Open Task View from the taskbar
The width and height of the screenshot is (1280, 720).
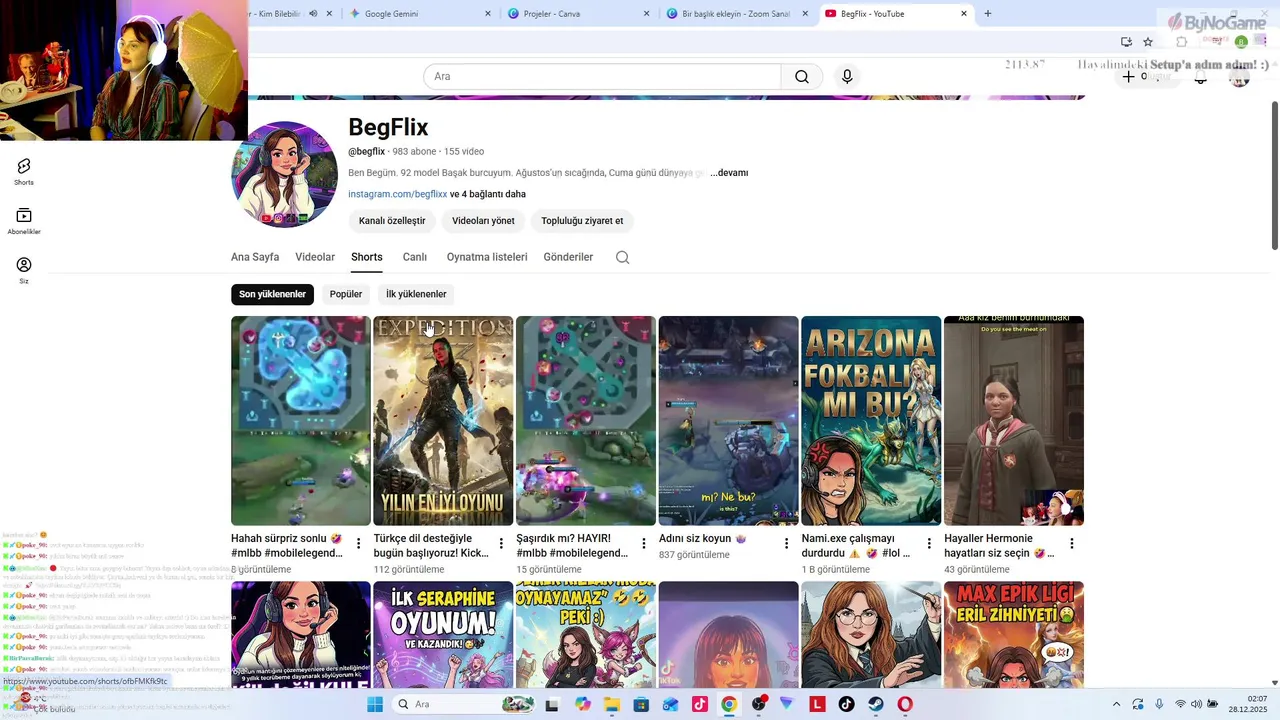click(552, 704)
